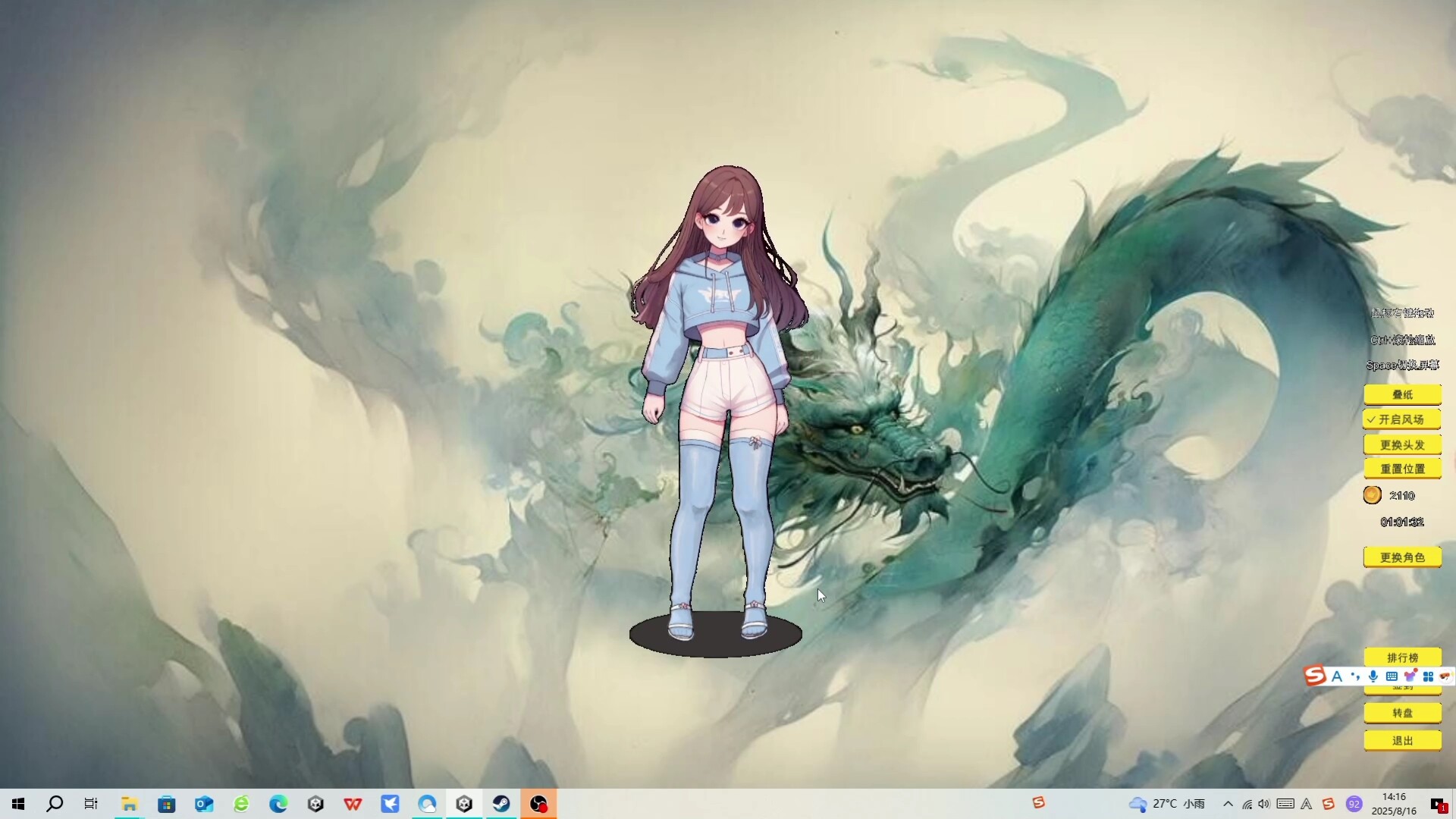The image size is (1456, 819).
Task: Switch Chinese/English with the A toggle on Sogou bar
Action: [1335, 676]
